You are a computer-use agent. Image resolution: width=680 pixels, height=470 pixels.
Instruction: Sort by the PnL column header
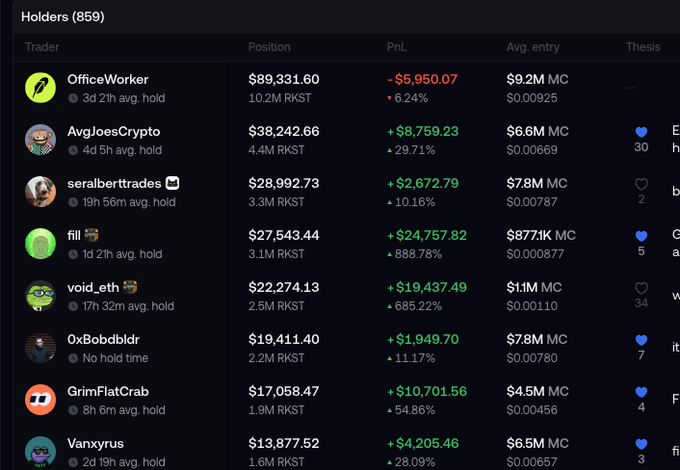(x=396, y=47)
